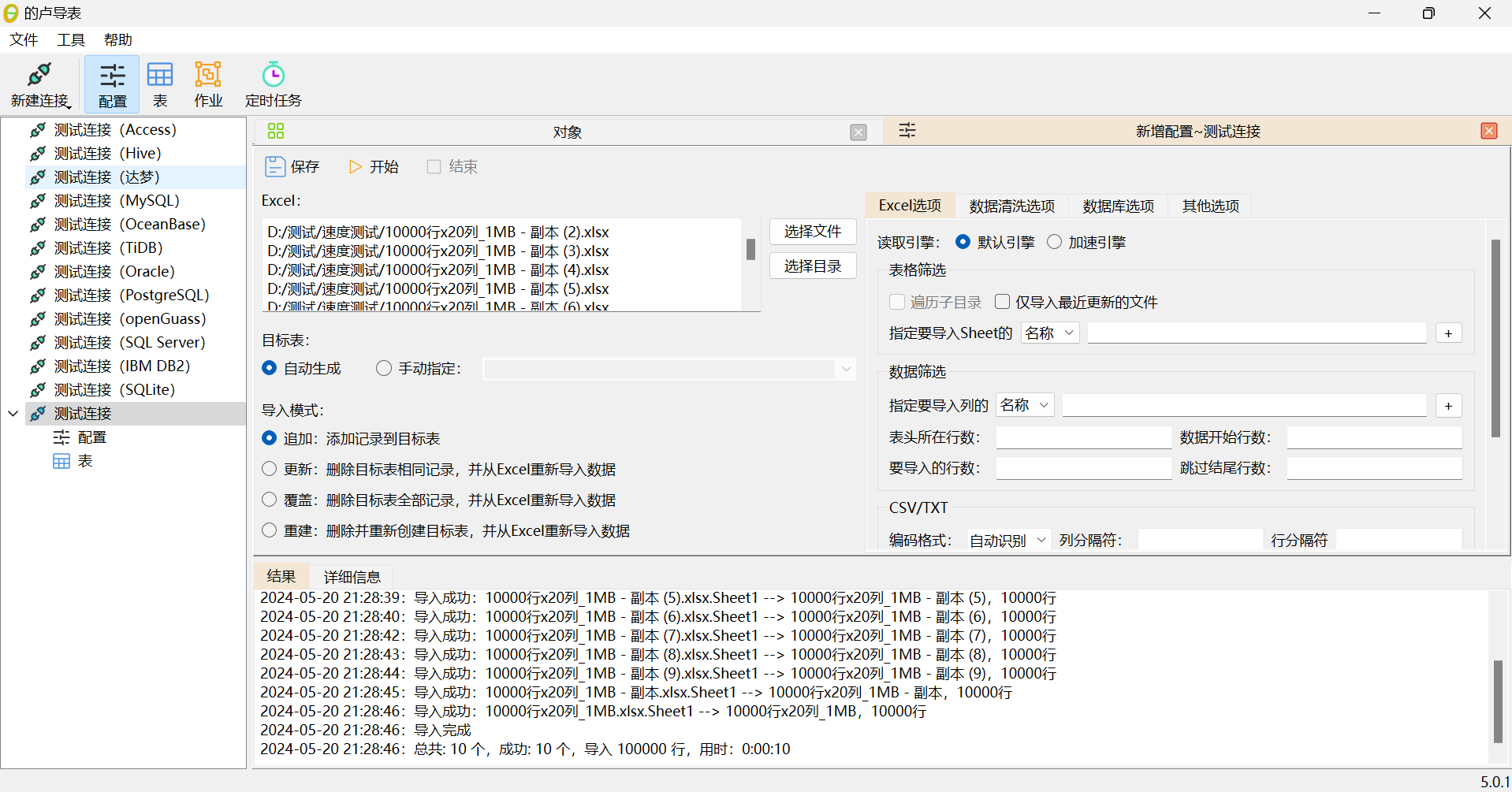Image resolution: width=1512 pixels, height=792 pixels.
Task: Switch to the 数据清洗选项 tab
Action: (1011, 206)
